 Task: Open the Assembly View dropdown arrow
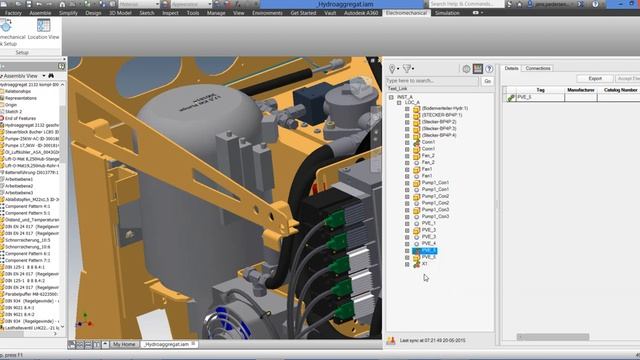pos(44,76)
